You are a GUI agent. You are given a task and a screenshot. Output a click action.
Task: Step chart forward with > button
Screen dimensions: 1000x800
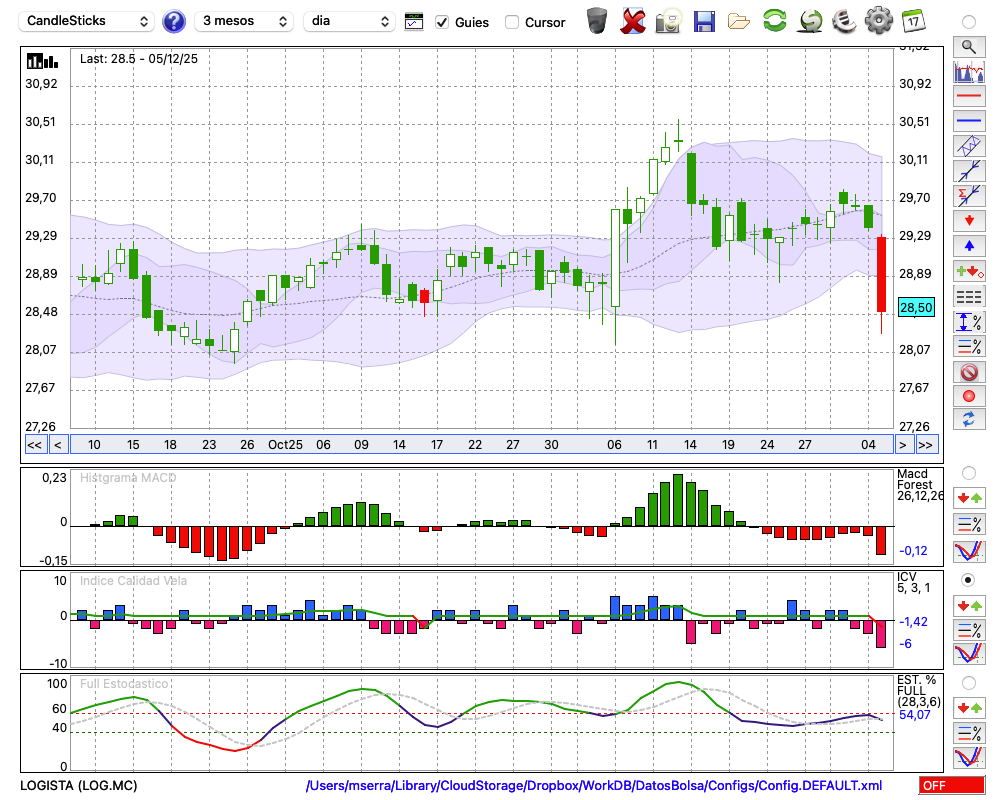[902, 445]
